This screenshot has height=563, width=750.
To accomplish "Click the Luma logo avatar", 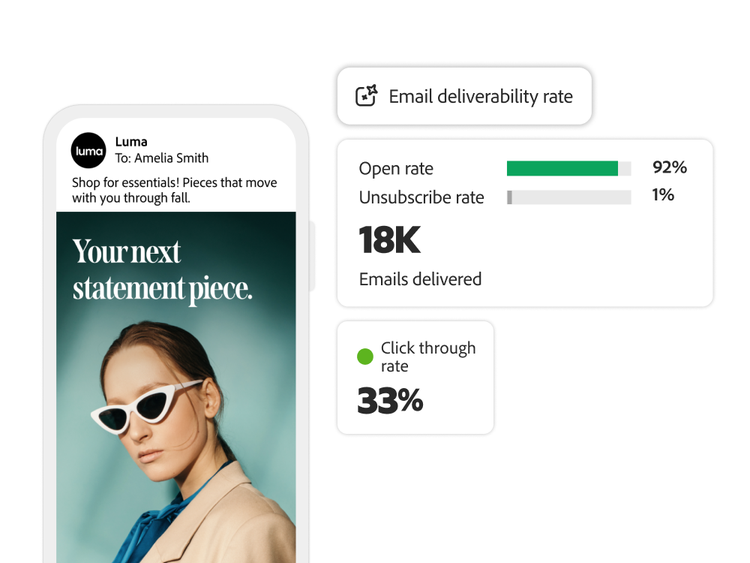I will [x=88, y=150].
